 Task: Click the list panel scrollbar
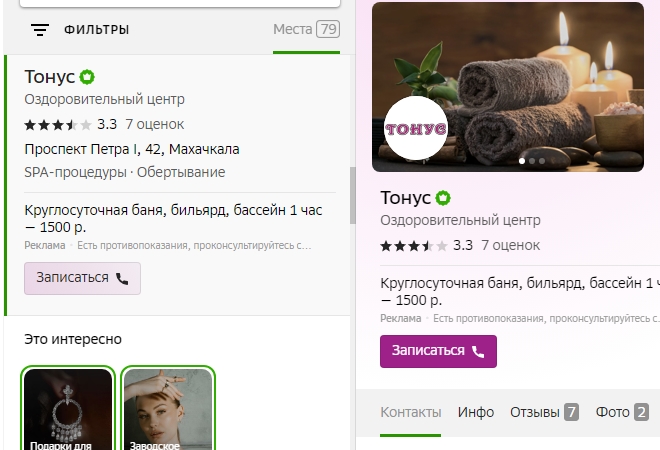click(351, 195)
